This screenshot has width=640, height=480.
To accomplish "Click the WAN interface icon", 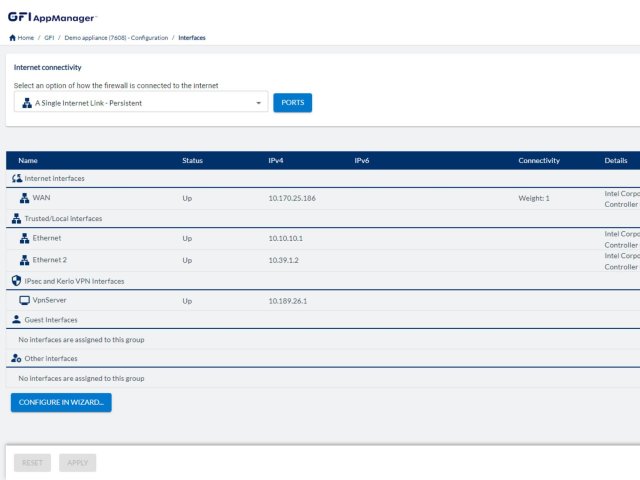I will coord(24,198).
